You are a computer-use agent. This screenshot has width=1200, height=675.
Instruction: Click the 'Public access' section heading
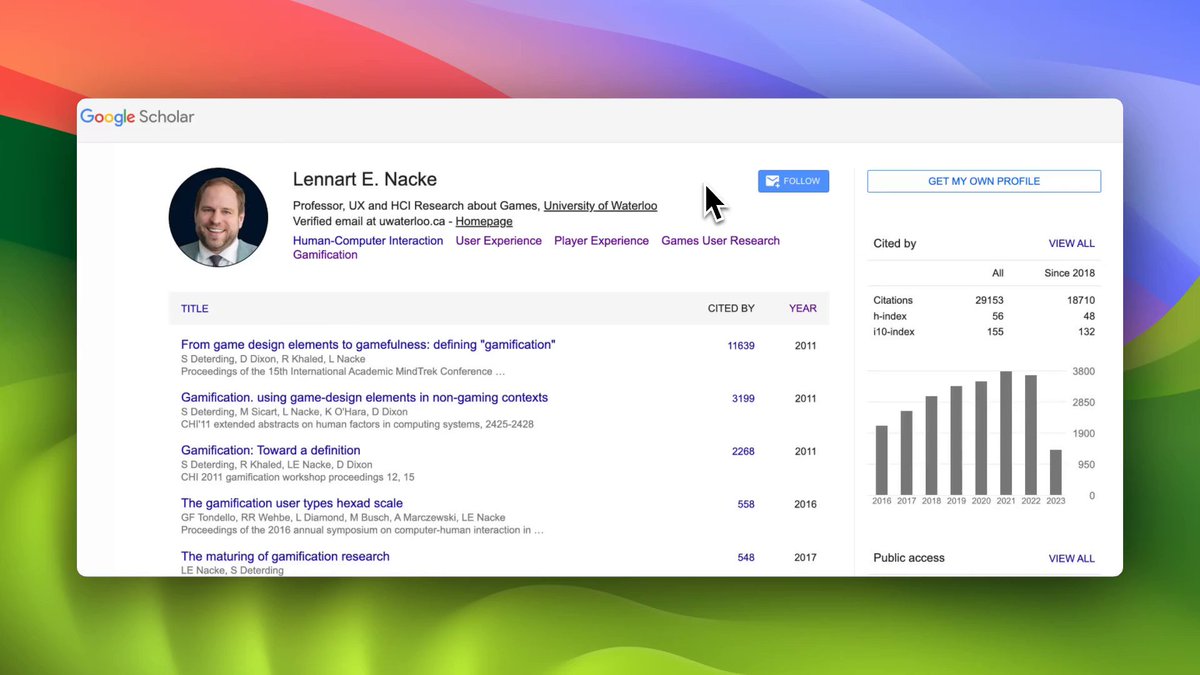(909, 558)
